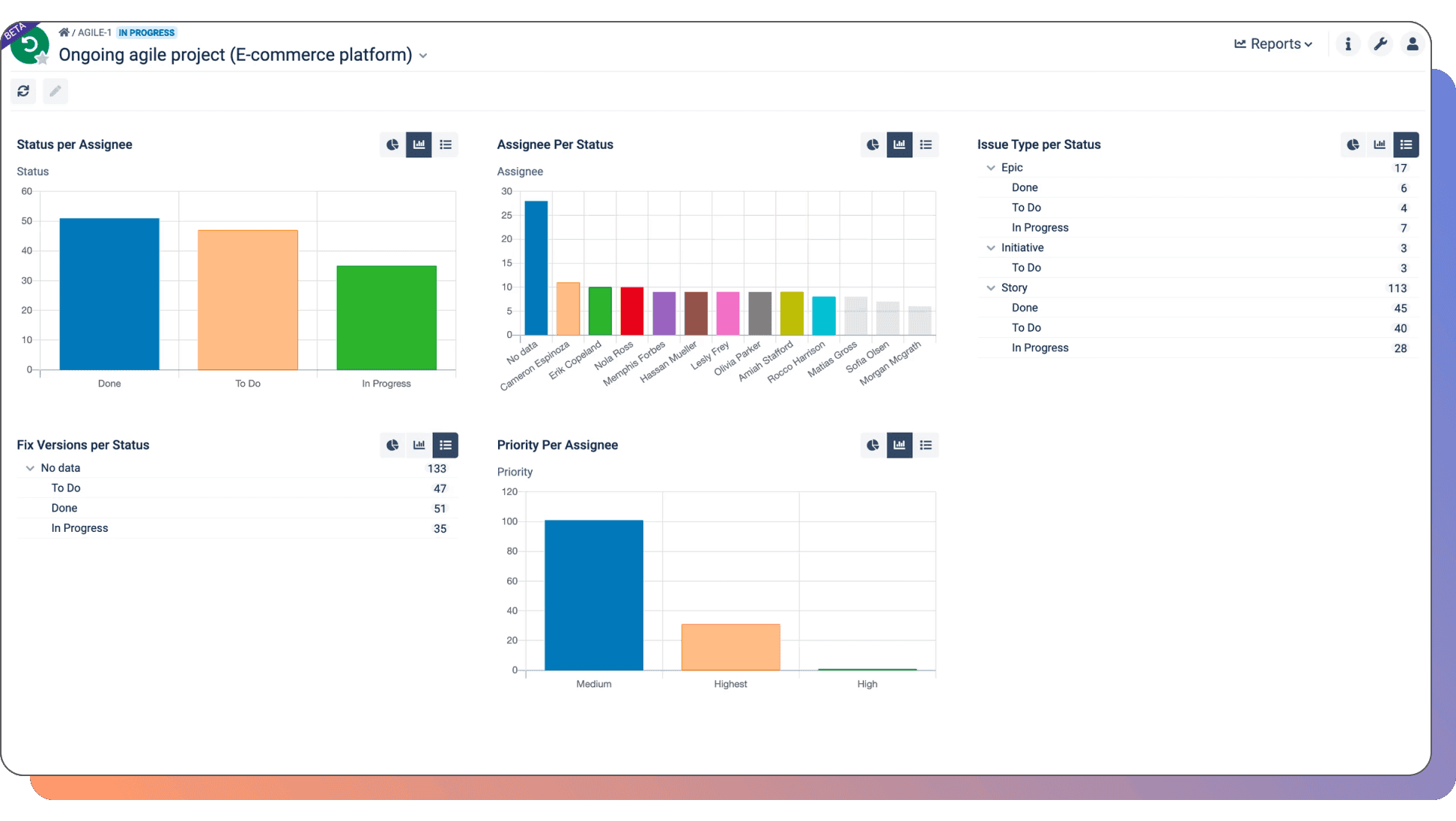Click the red Nola Ross bar

click(632, 311)
